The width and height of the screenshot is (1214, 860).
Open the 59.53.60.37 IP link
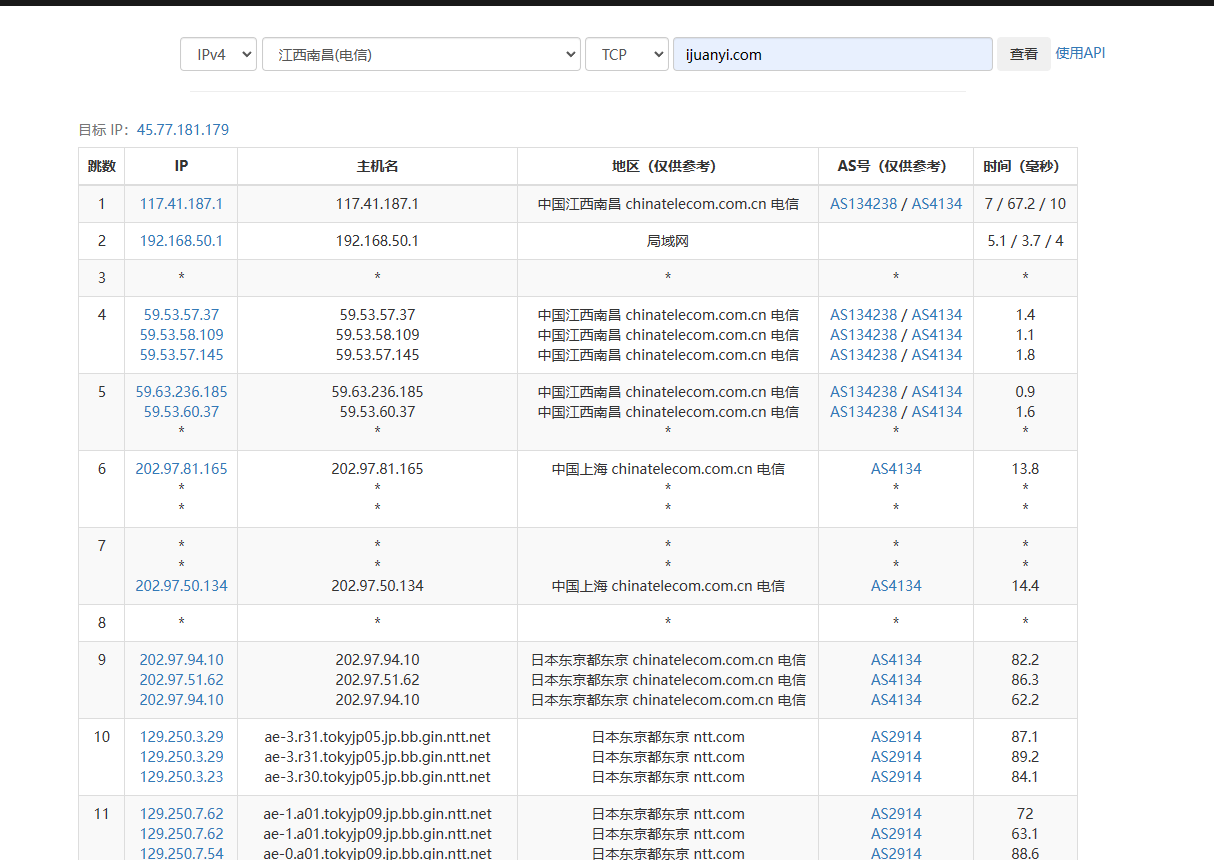pos(181,412)
